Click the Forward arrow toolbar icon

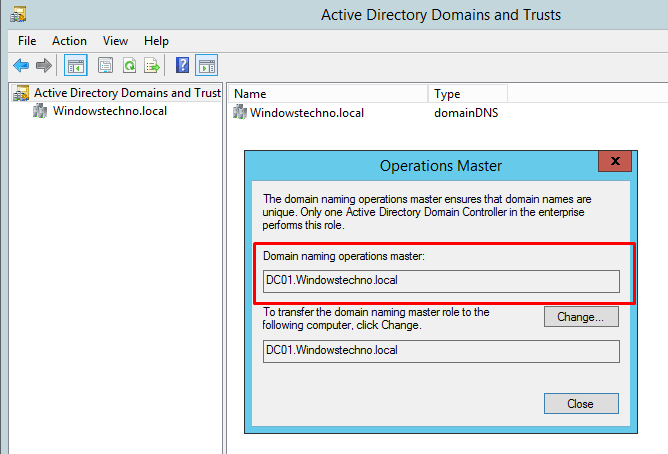pyautogui.click(x=43, y=66)
